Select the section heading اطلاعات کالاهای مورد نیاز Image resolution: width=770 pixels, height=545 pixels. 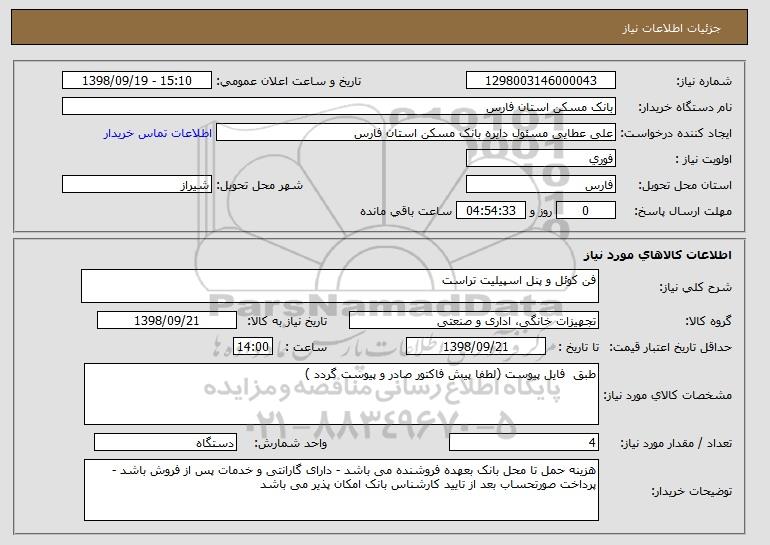658,255
